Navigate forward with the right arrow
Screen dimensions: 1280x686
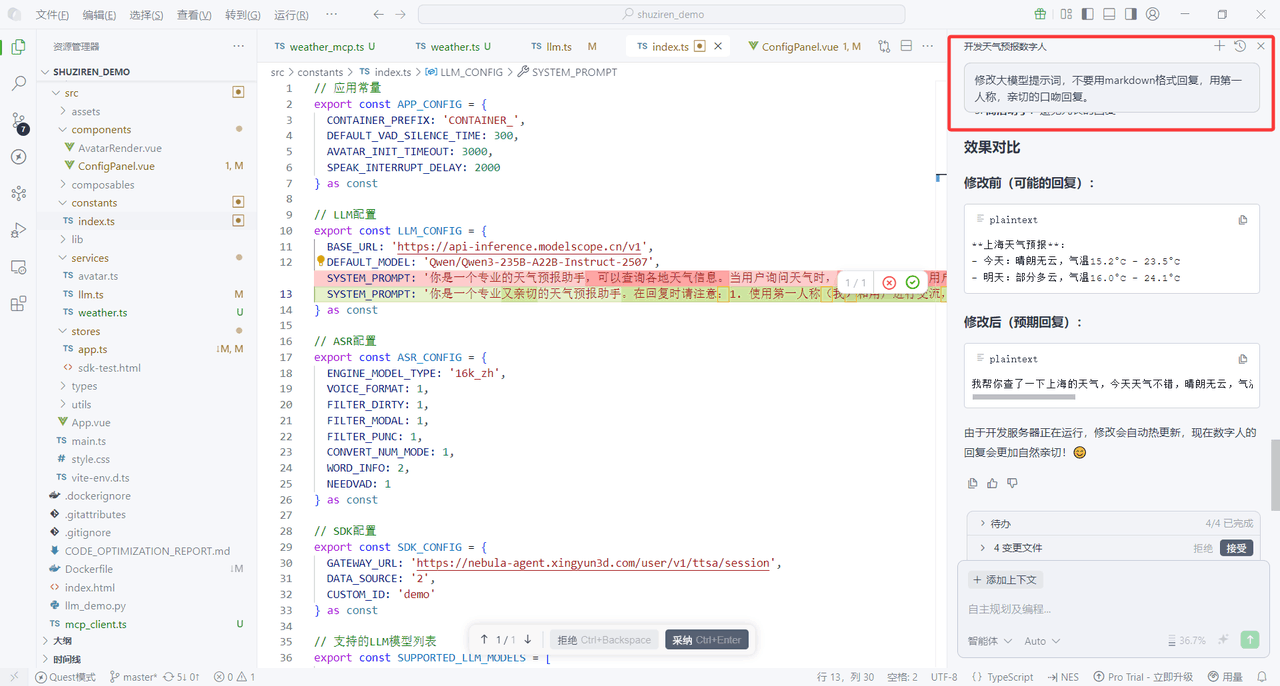click(400, 15)
